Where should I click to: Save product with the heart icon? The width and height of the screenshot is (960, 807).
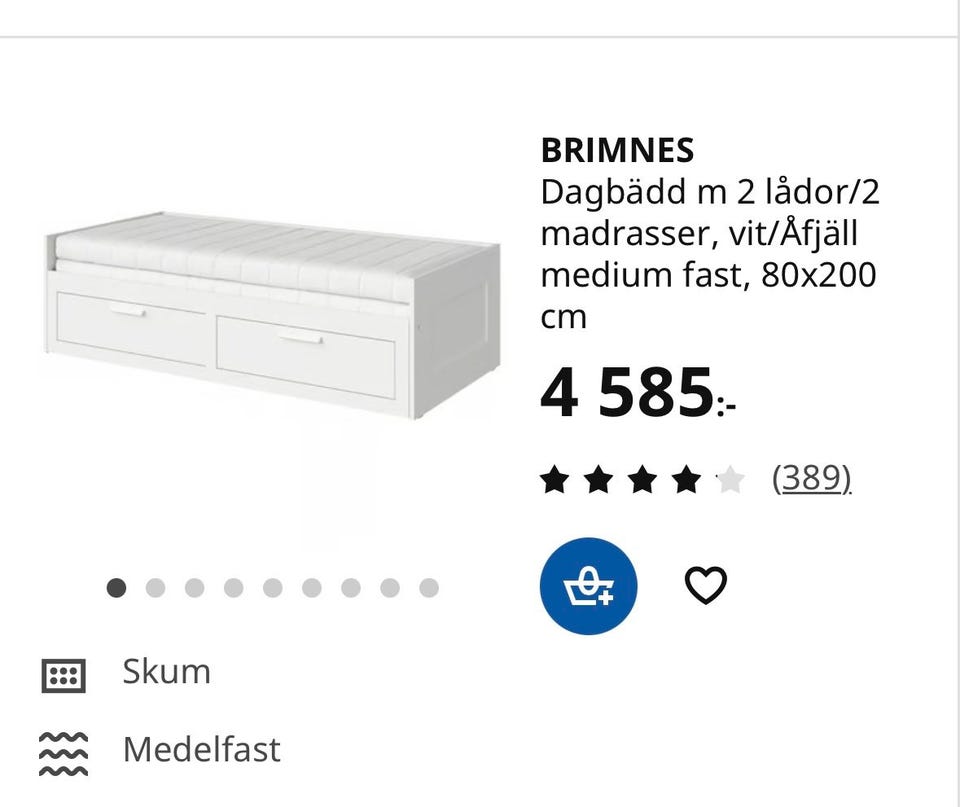pos(705,585)
